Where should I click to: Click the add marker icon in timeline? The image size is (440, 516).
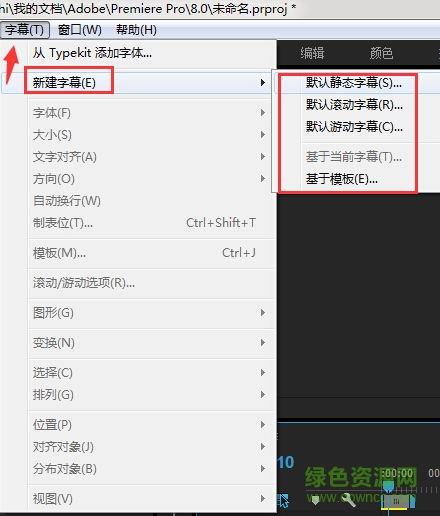click(x=315, y=500)
